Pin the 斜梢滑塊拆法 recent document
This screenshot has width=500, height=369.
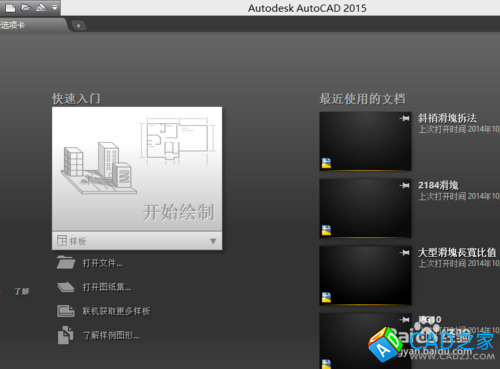404,118
